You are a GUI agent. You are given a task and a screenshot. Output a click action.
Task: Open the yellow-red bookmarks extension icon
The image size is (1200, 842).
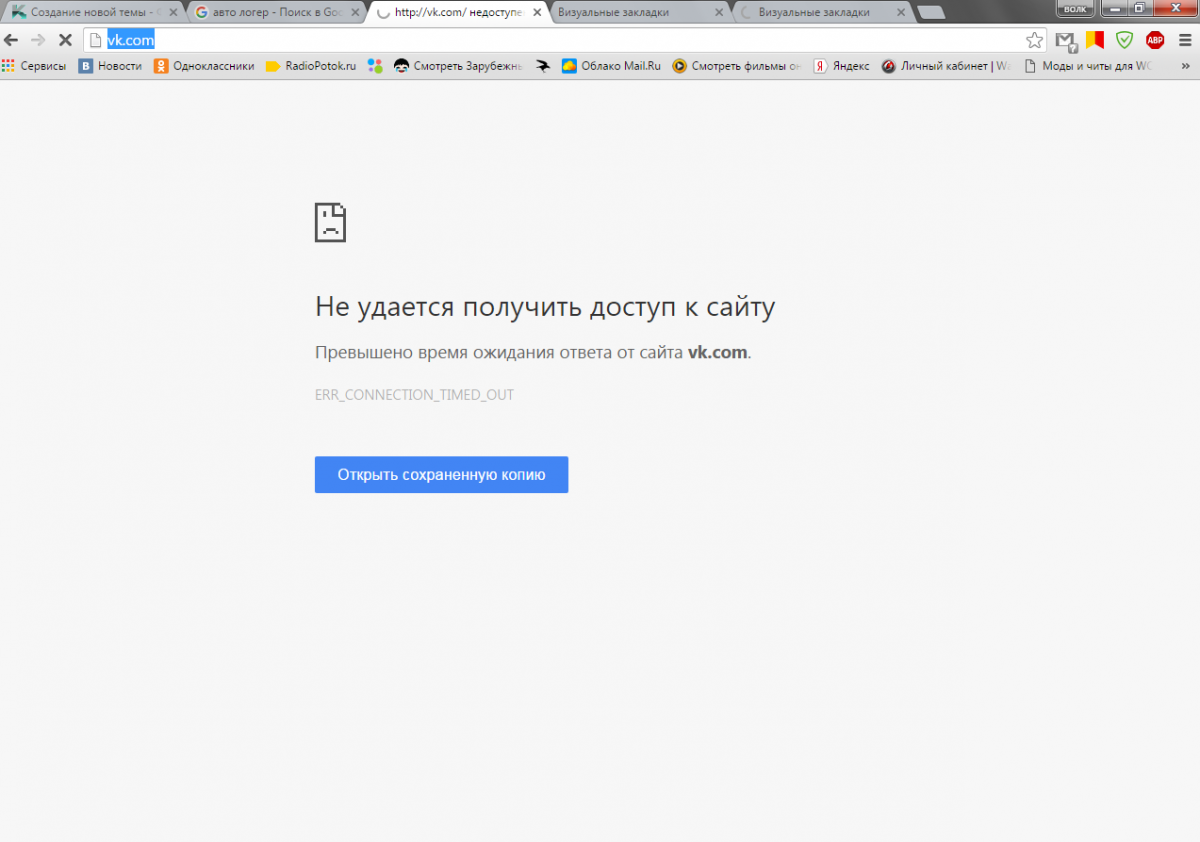pyautogui.click(x=1095, y=40)
